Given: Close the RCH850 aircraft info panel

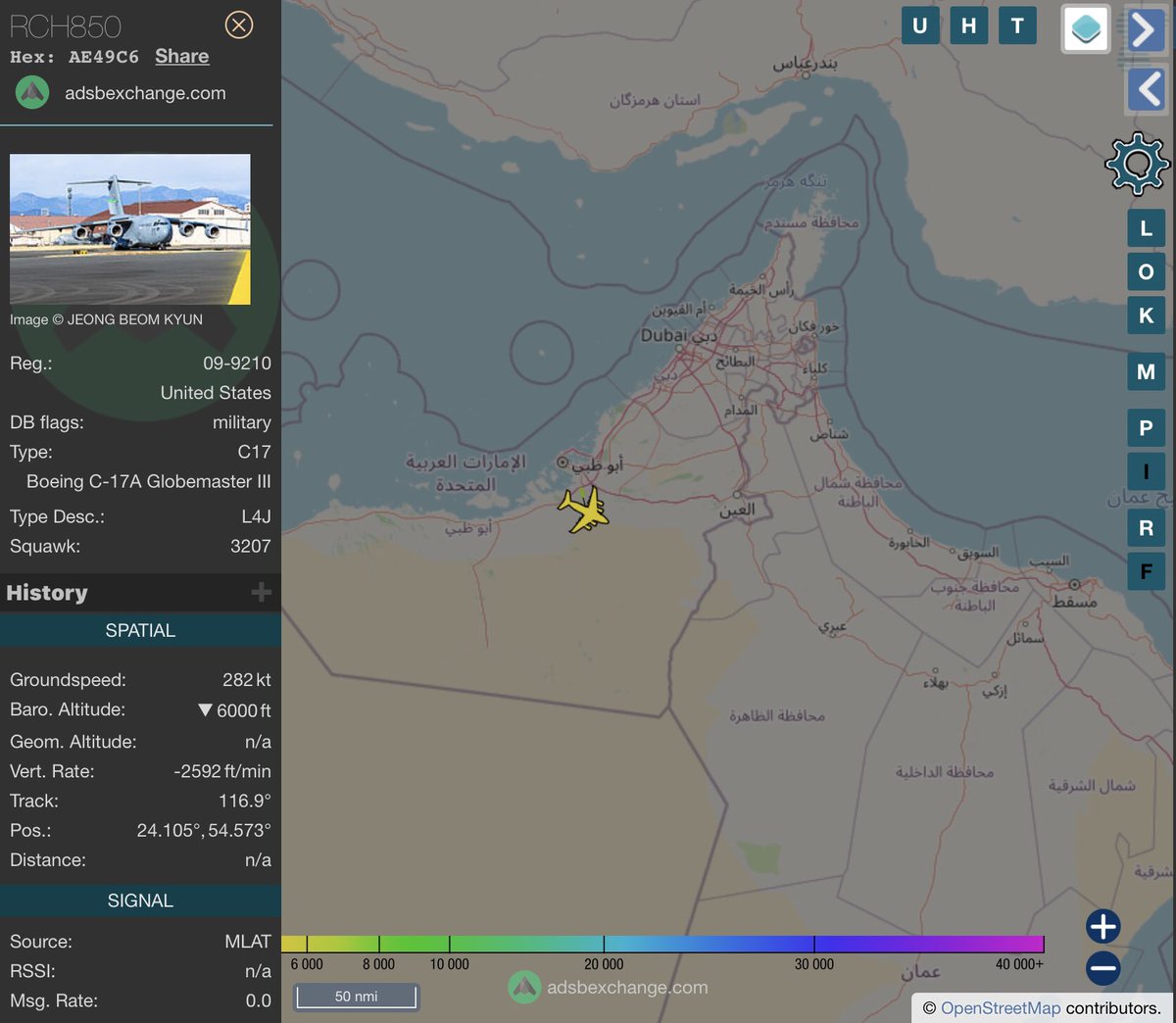Looking at the screenshot, I should pyautogui.click(x=239, y=24).
